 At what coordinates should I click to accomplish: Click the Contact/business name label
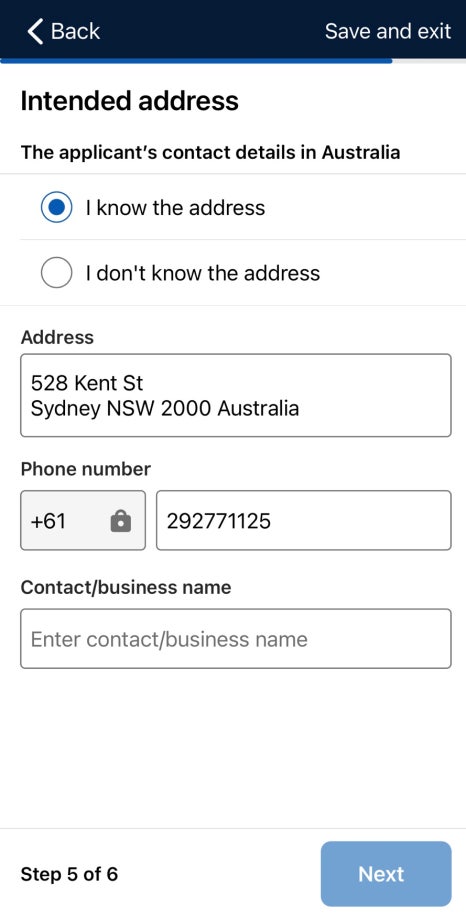click(x=126, y=587)
